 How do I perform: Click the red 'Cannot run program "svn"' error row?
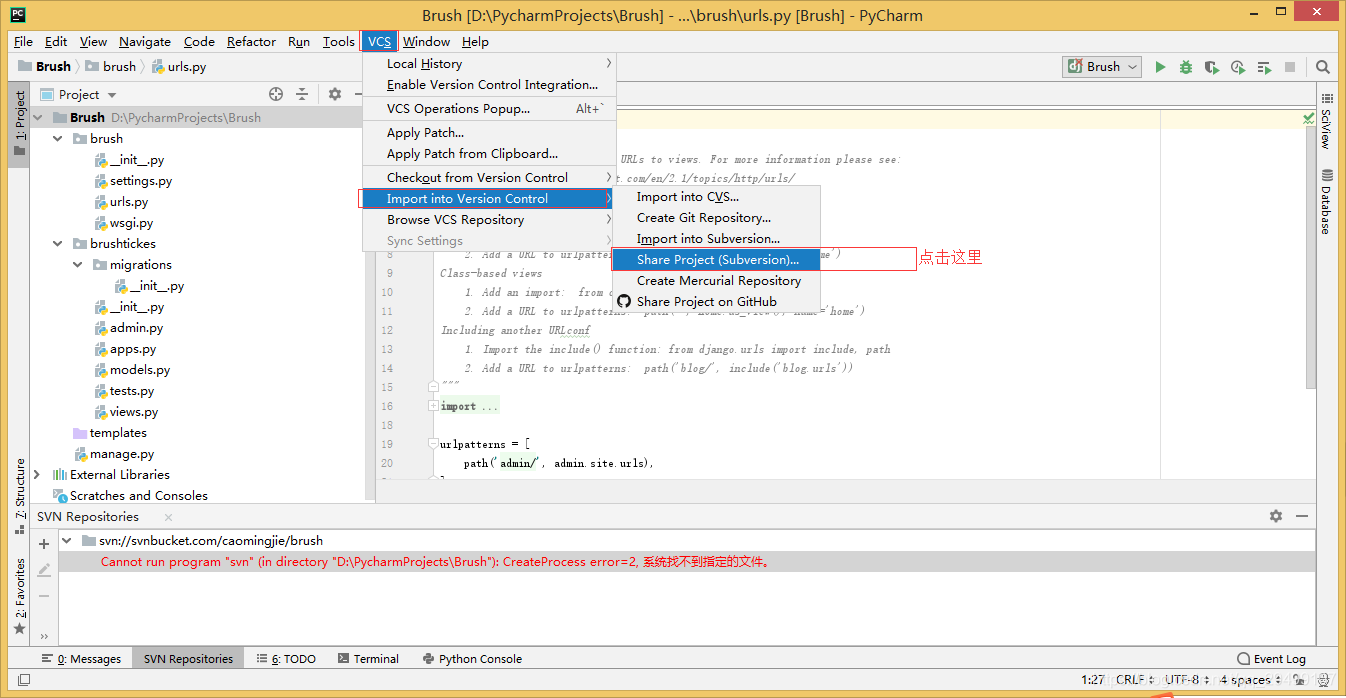(x=687, y=562)
